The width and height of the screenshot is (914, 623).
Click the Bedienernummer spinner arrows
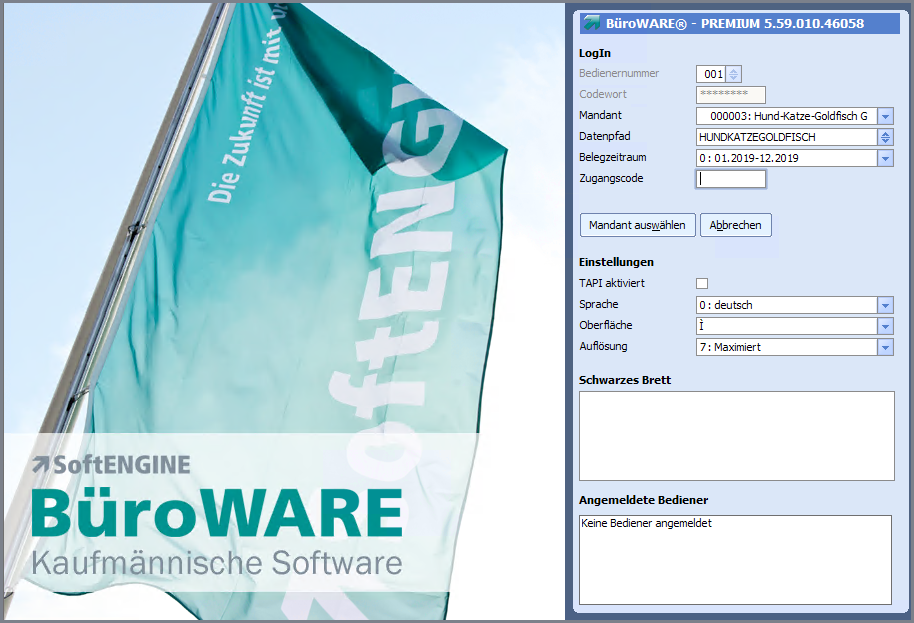[734, 74]
